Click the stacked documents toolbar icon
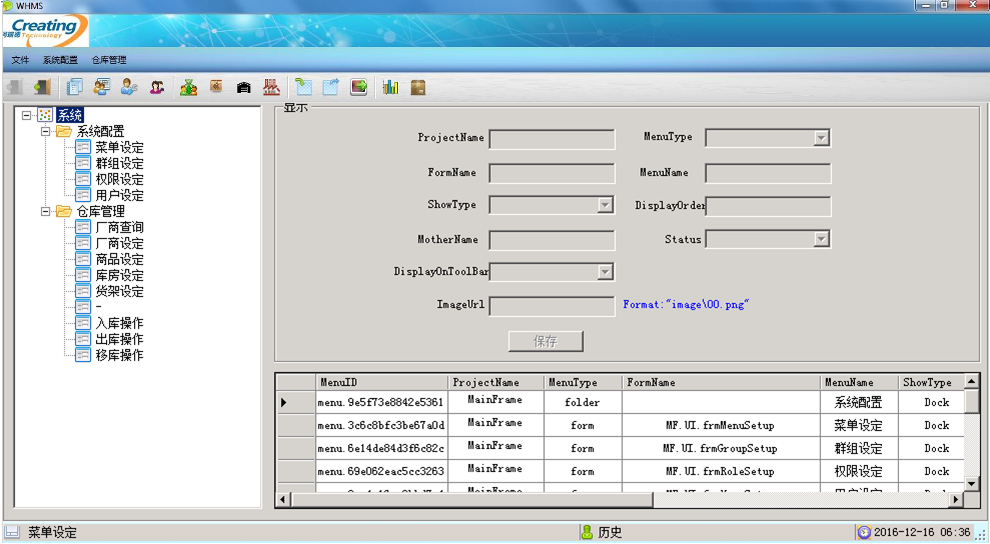Screen dimensions: 990x544 coord(74,88)
